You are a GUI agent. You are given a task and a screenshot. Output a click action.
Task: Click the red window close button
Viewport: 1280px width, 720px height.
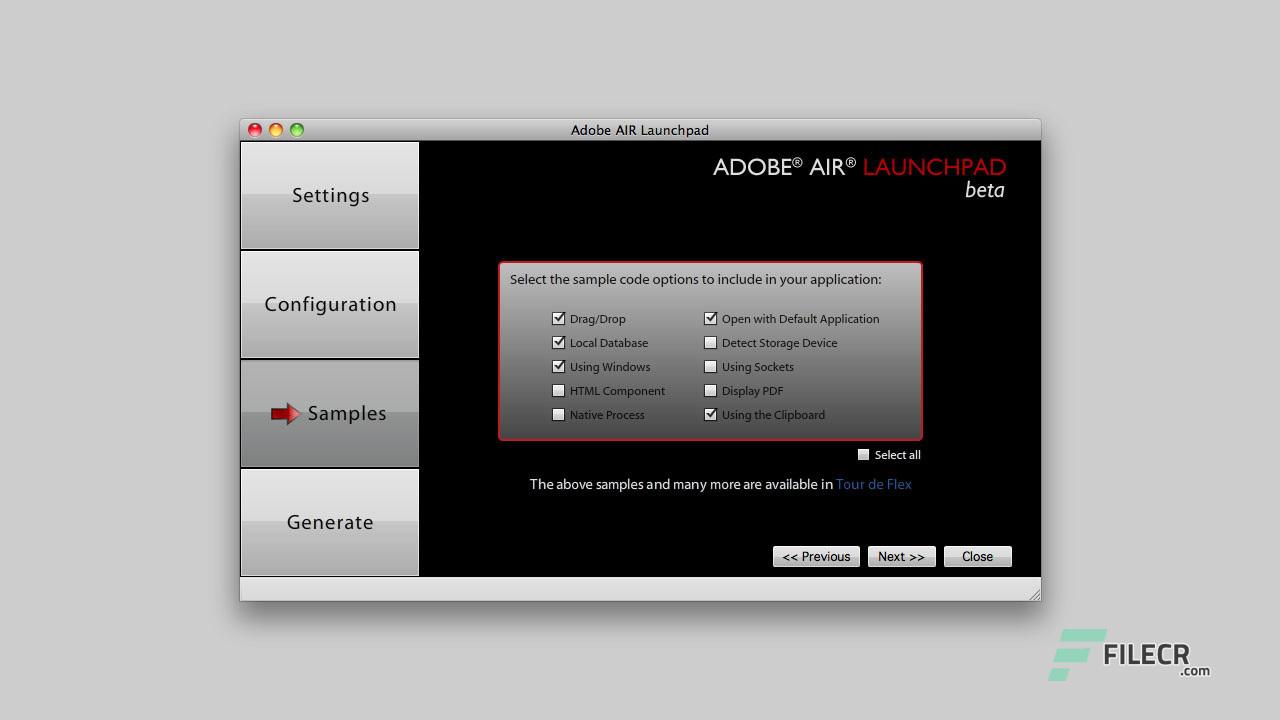pyautogui.click(x=255, y=130)
